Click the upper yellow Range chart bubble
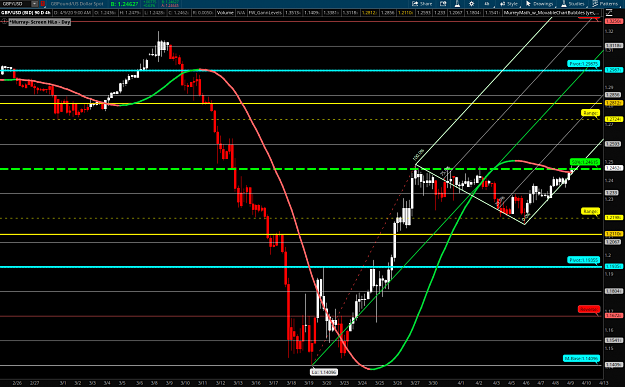The width and height of the screenshot is (625, 387). pyautogui.click(x=590, y=113)
